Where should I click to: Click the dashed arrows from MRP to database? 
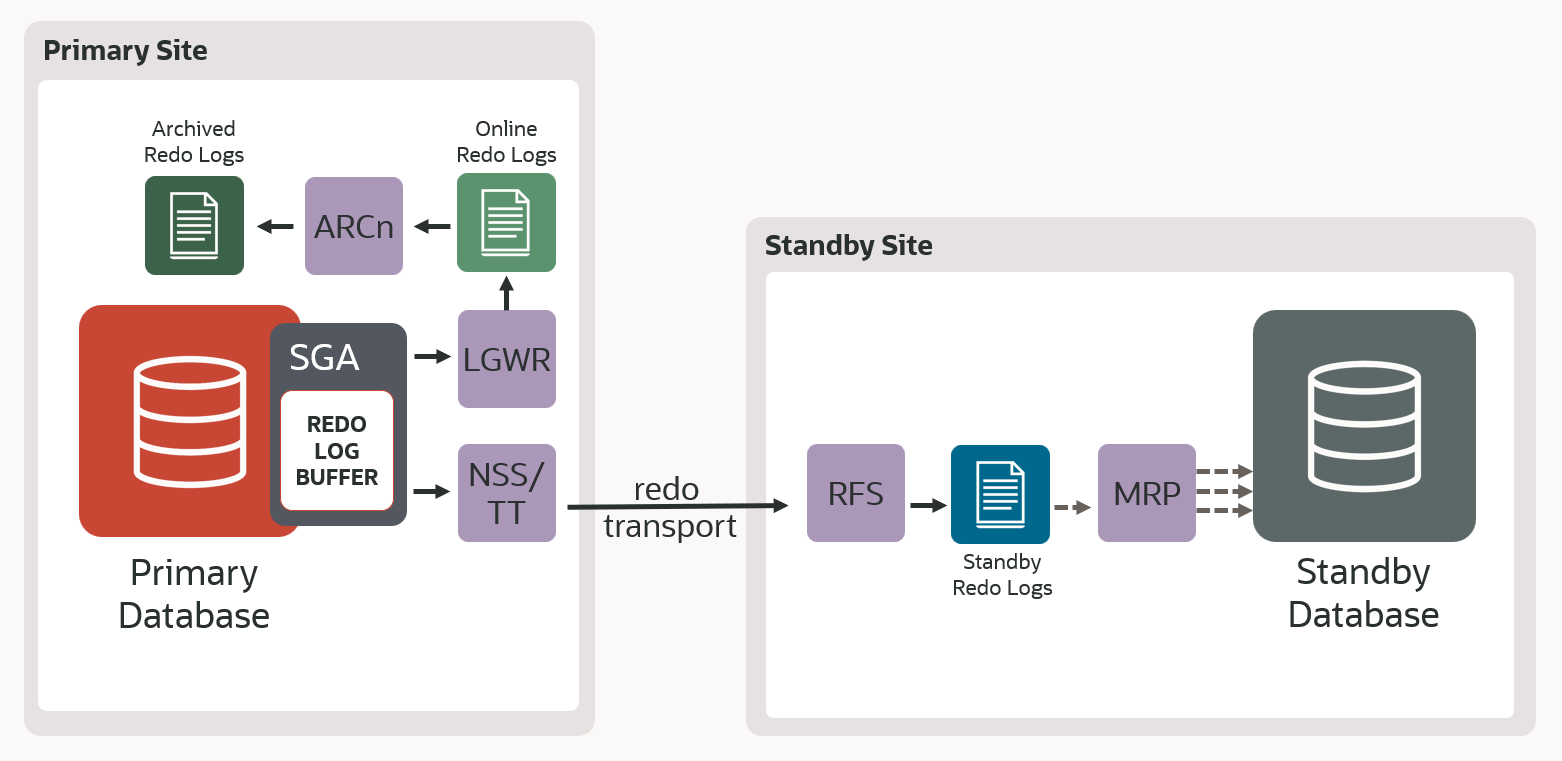tap(1224, 491)
